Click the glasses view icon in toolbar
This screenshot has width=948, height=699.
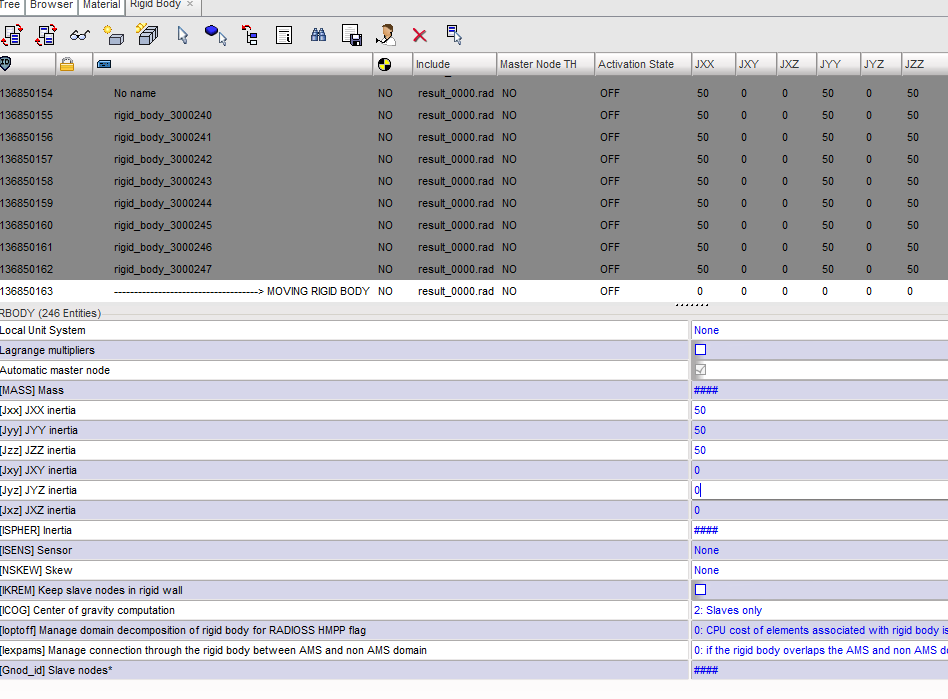[80, 35]
